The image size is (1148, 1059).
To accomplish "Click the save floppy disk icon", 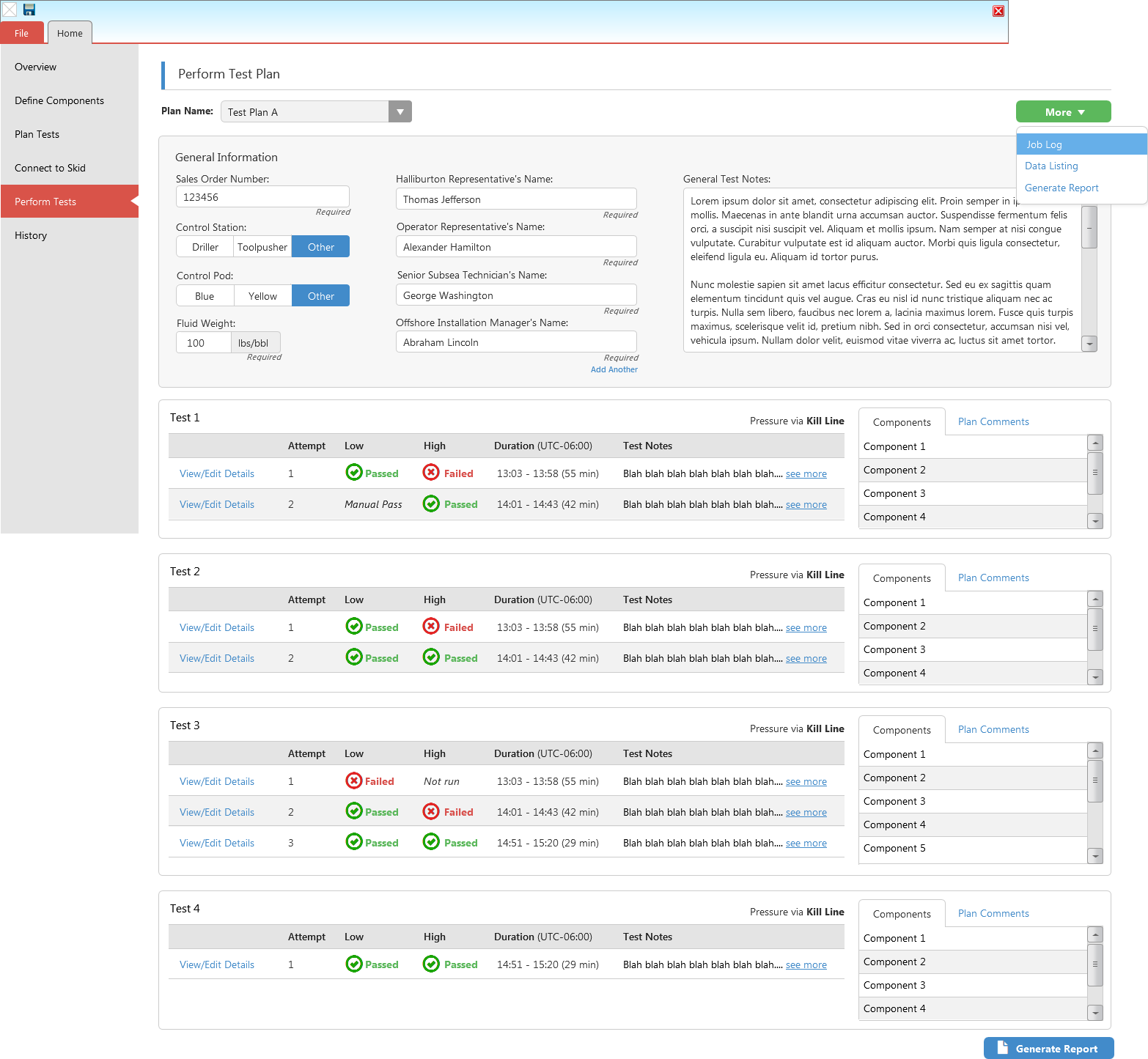I will tap(29, 10).
